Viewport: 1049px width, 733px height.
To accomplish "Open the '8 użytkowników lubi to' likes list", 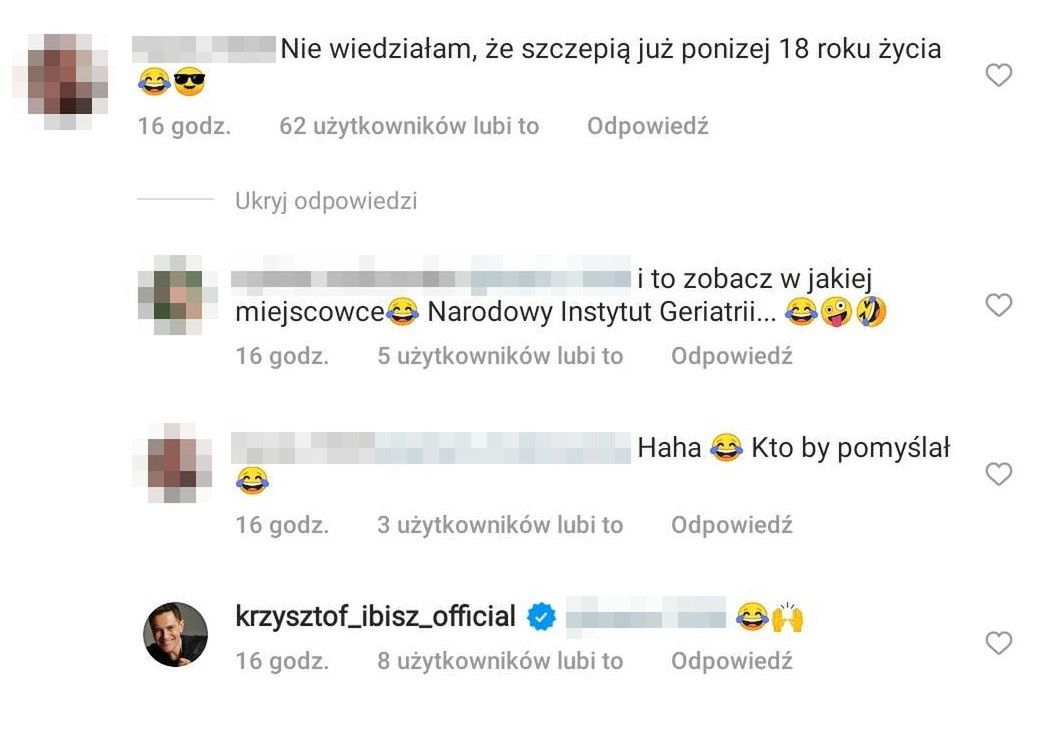I will [500, 661].
